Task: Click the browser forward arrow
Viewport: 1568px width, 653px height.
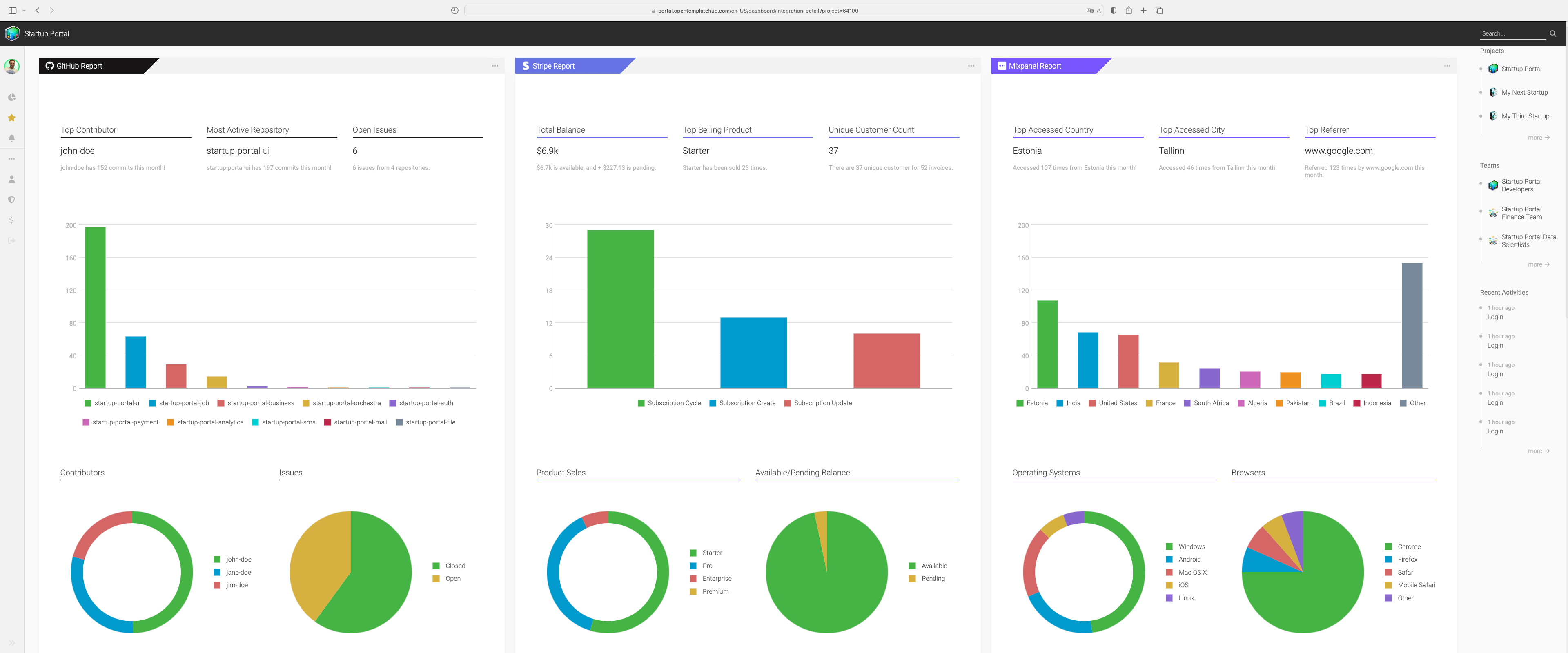Action: (52, 10)
